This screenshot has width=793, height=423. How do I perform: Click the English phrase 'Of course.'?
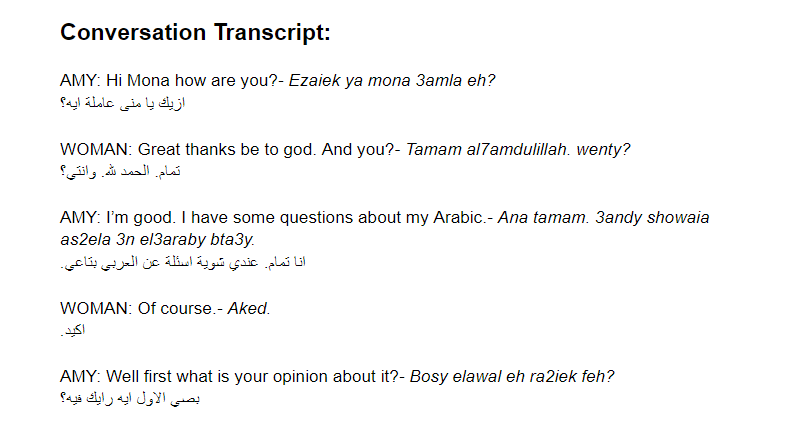click(175, 308)
